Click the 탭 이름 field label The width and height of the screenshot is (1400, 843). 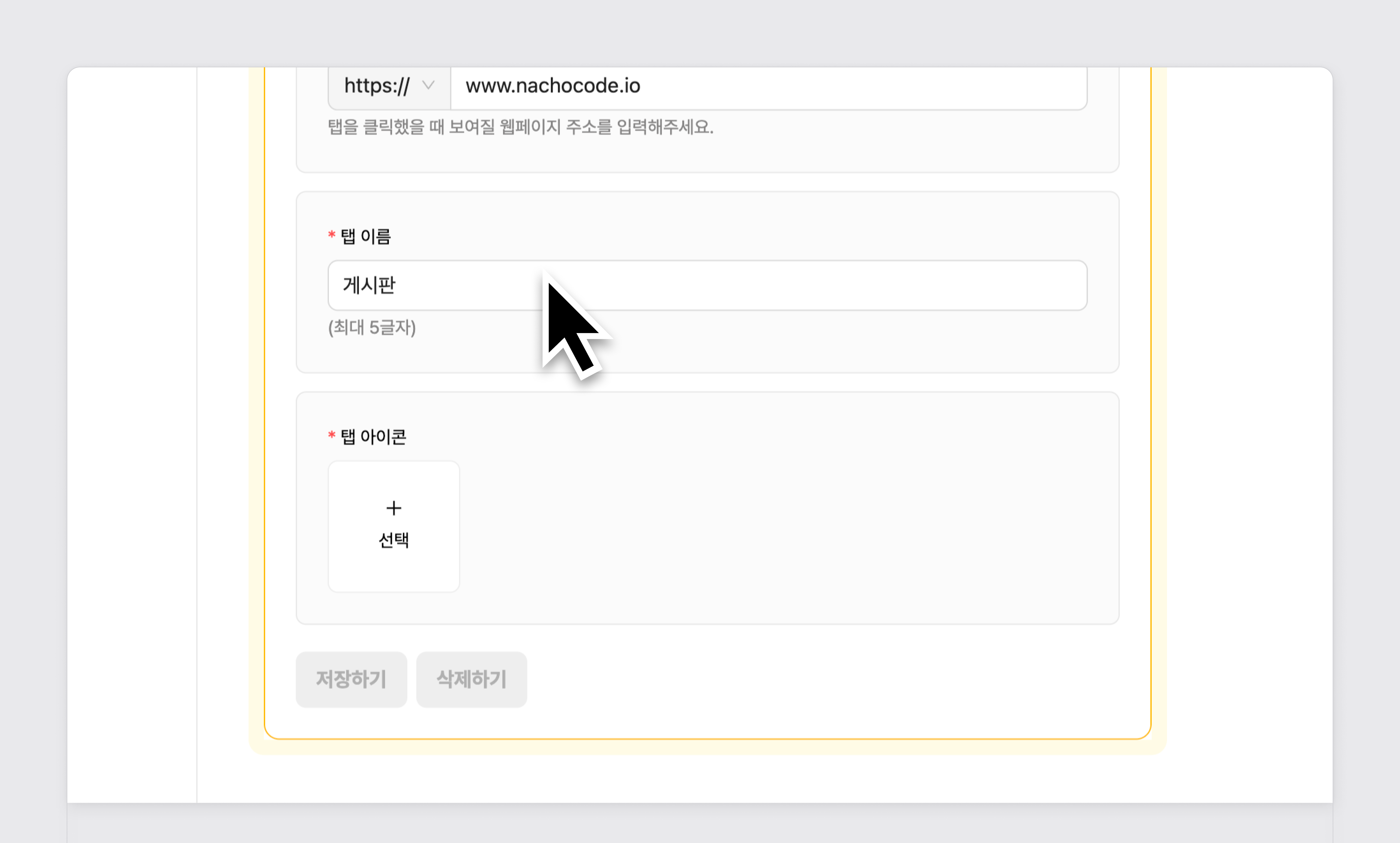point(366,236)
